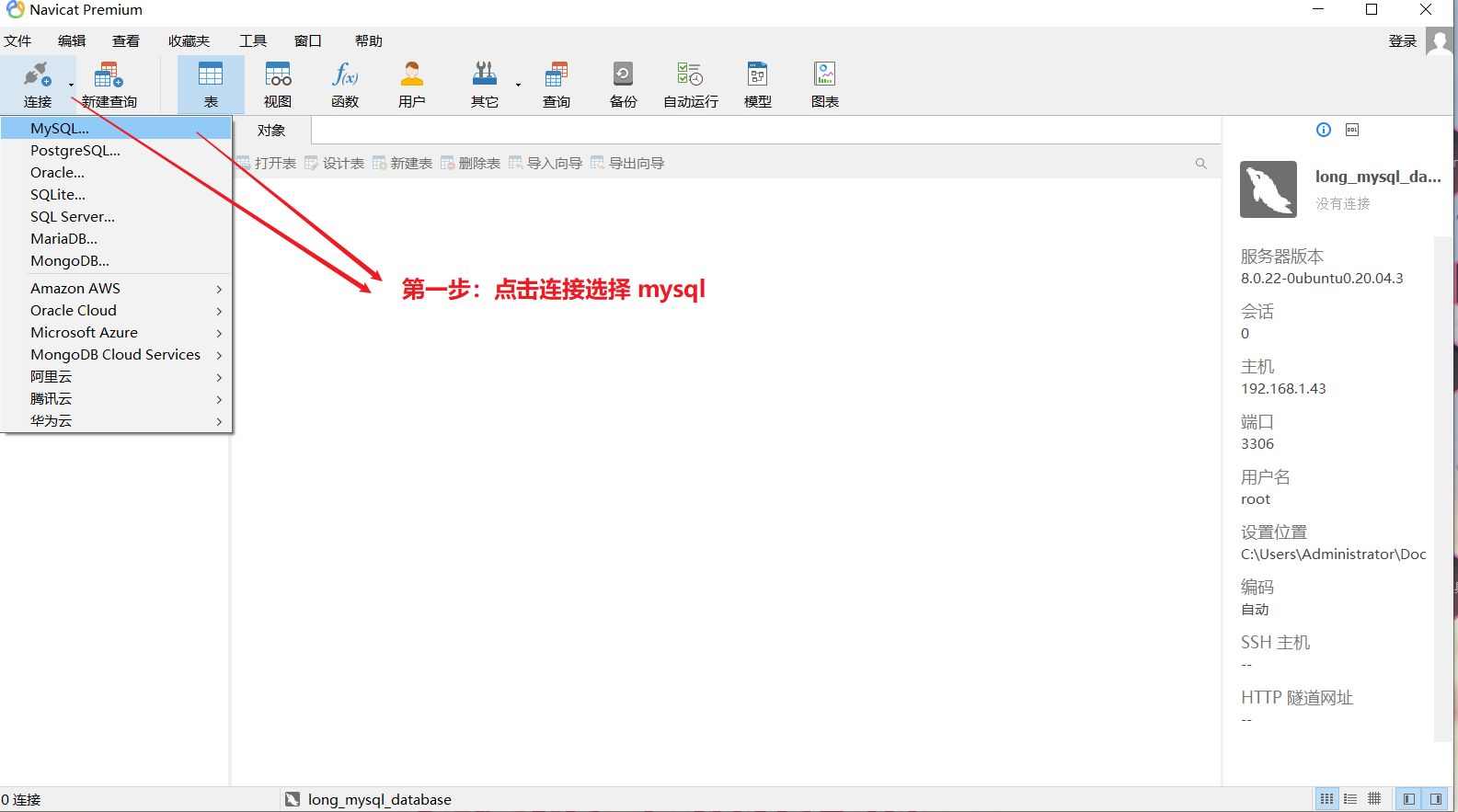The image size is (1458, 812).
Task: Toggle the right information pane visibility
Action: coord(1435,799)
